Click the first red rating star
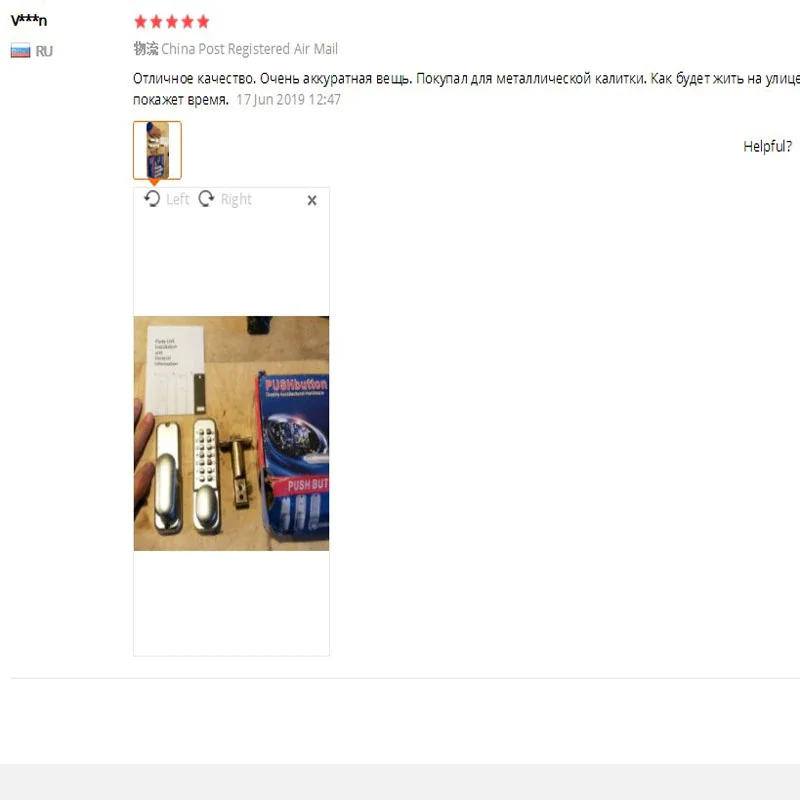The height and width of the screenshot is (800, 800). (140, 21)
